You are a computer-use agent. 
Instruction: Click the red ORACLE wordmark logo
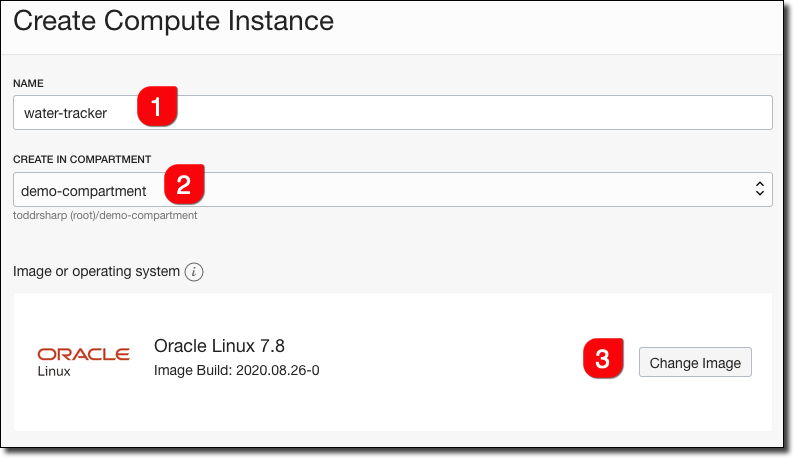point(83,354)
